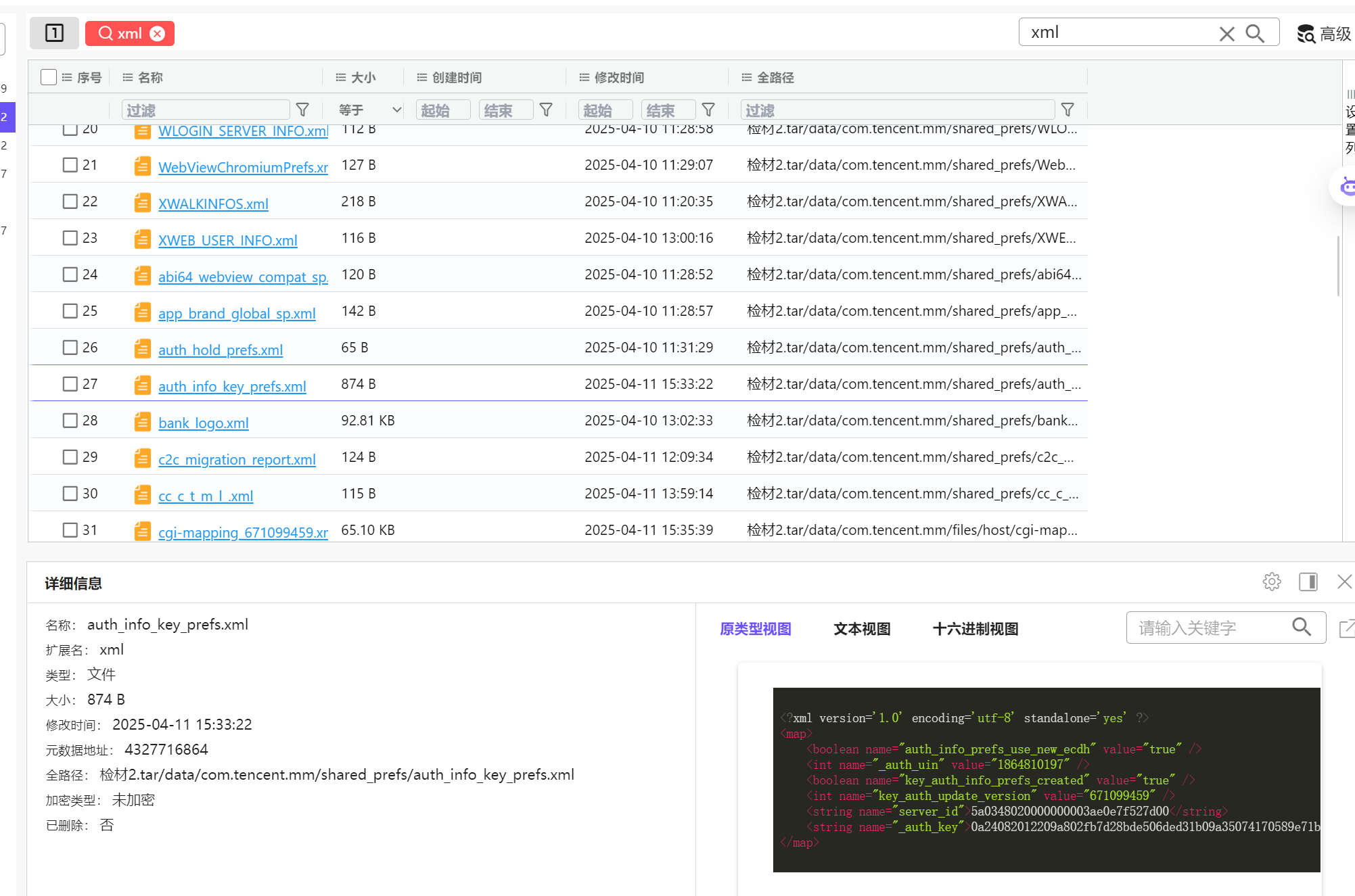The image size is (1355, 896).
Task: Open the abi64_webview_compat_sp link
Action: tap(243, 277)
